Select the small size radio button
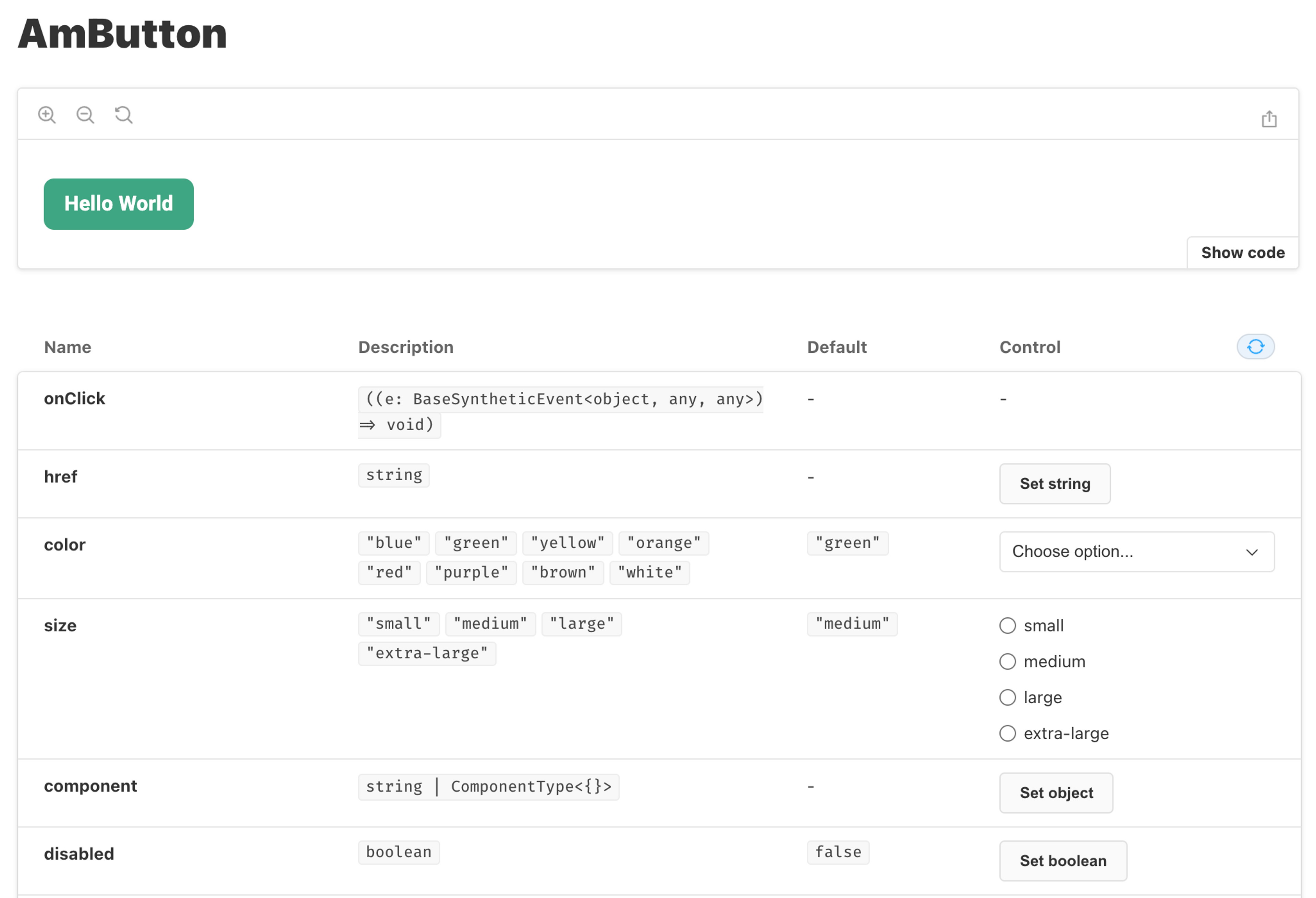Viewport: 1316px width, 898px height. click(x=1007, y=626)
